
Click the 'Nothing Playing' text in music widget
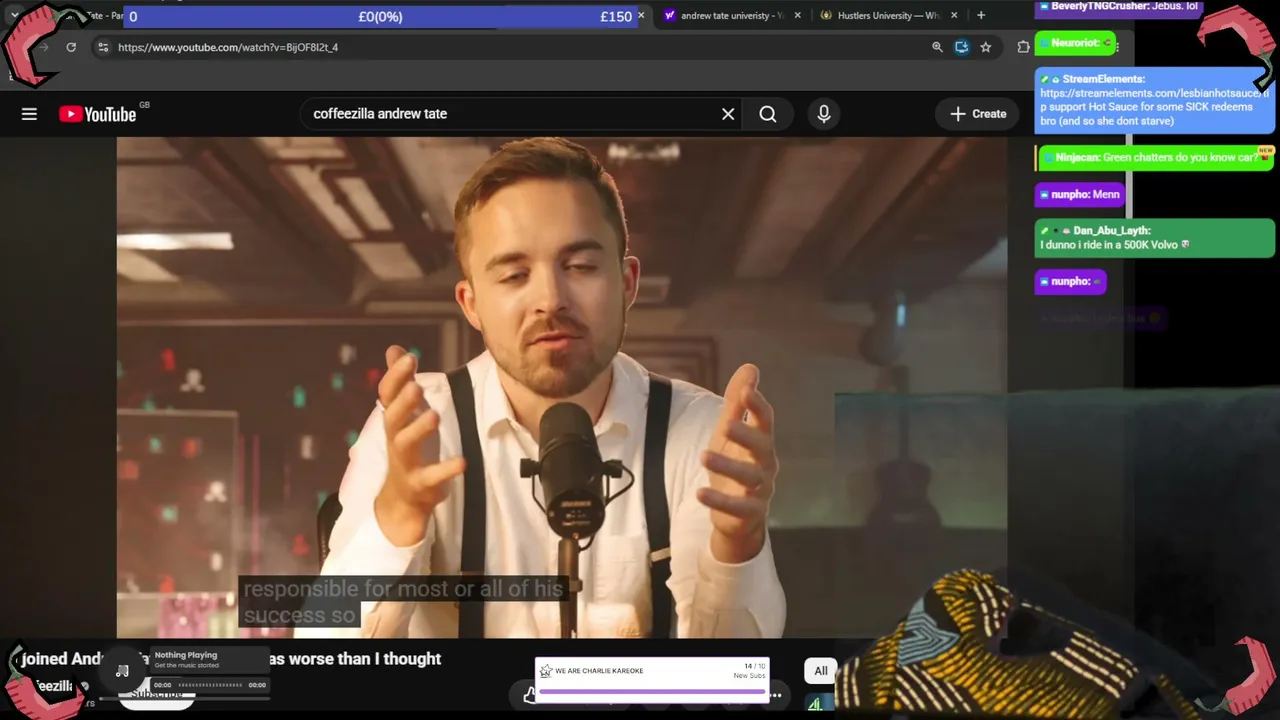[185, 656]
